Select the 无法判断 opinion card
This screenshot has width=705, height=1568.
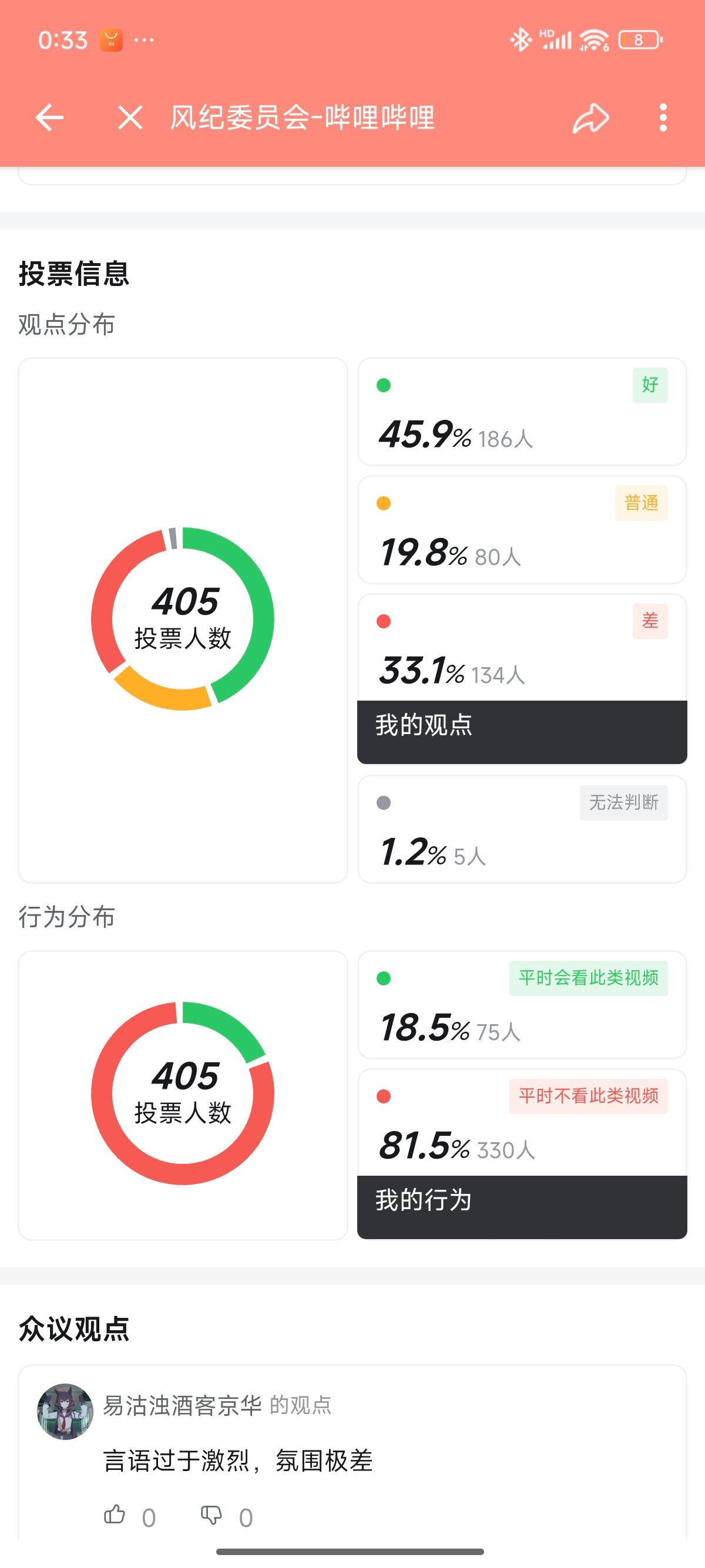522,829
